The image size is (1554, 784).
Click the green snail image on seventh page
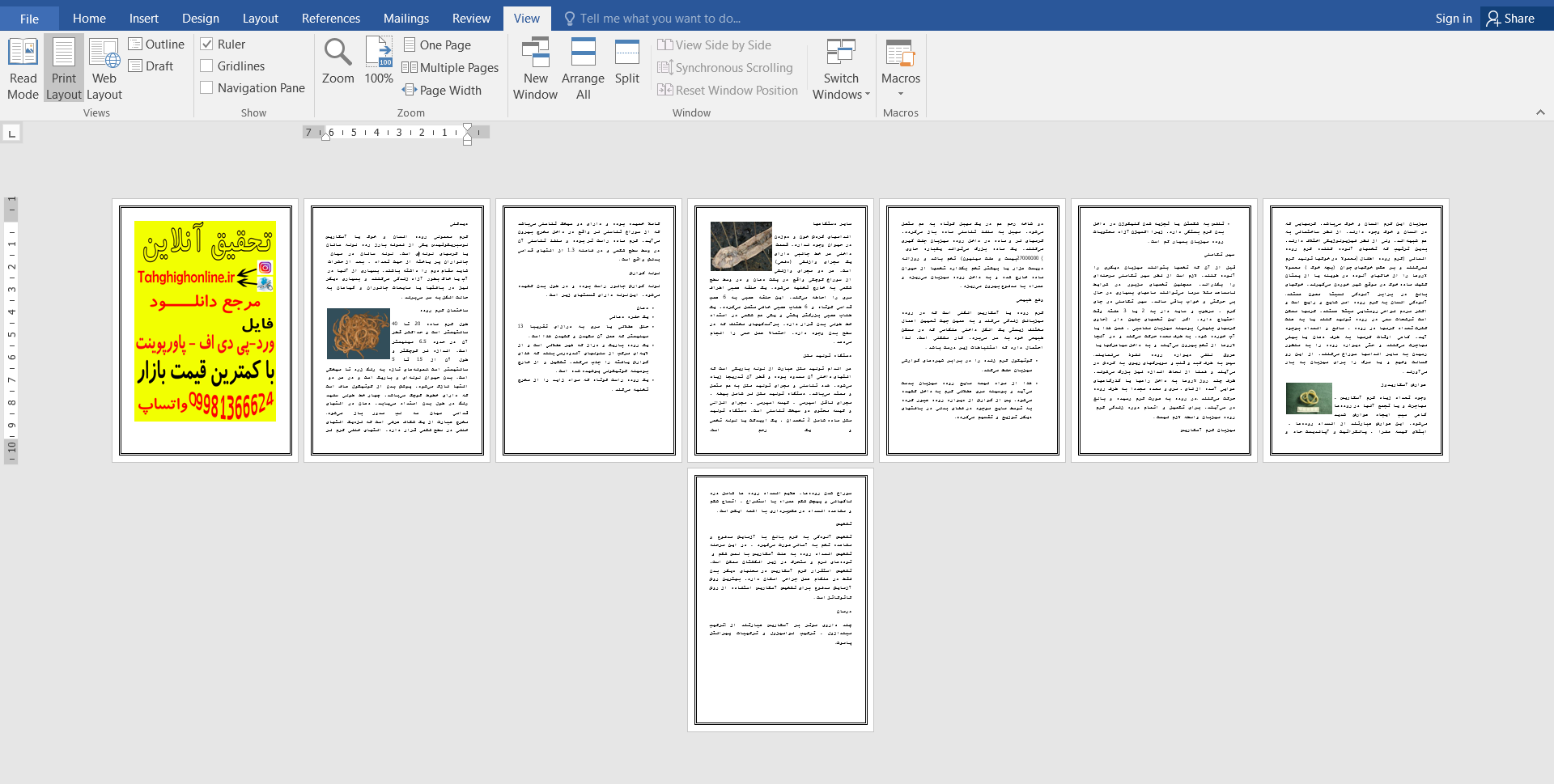(1308, 398)
